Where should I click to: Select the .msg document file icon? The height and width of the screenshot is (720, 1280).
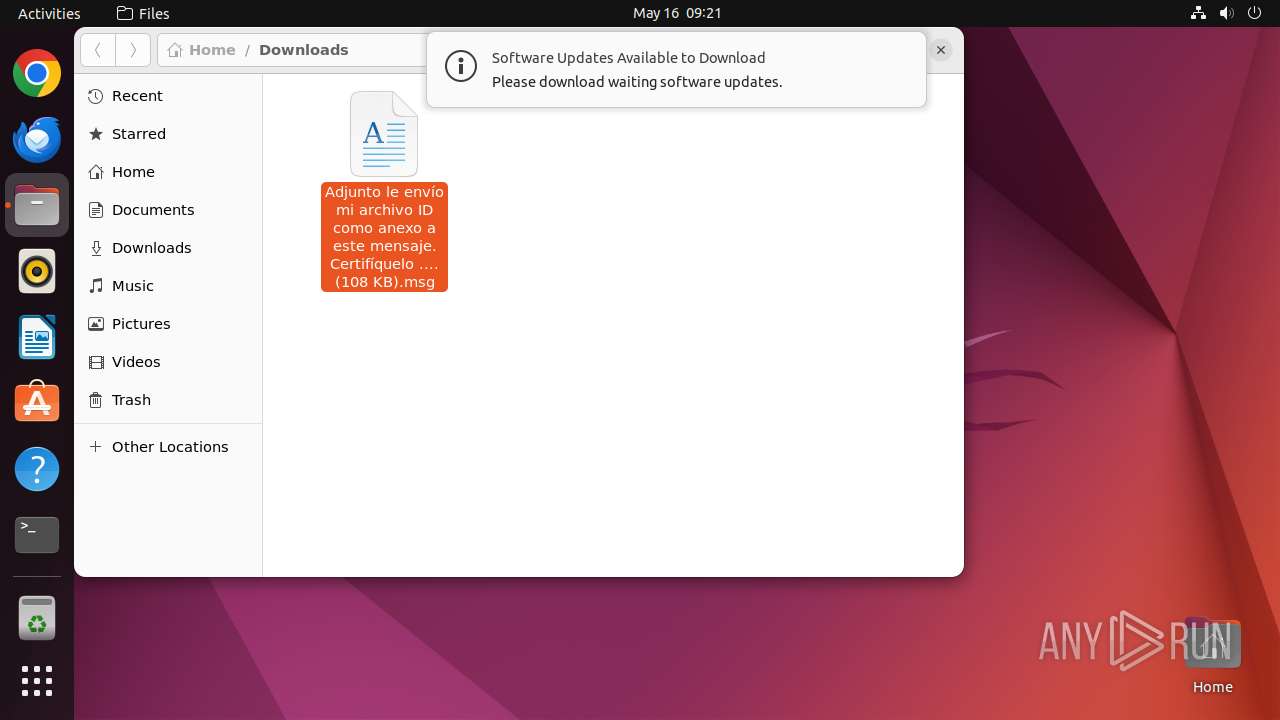pos(384,134)
